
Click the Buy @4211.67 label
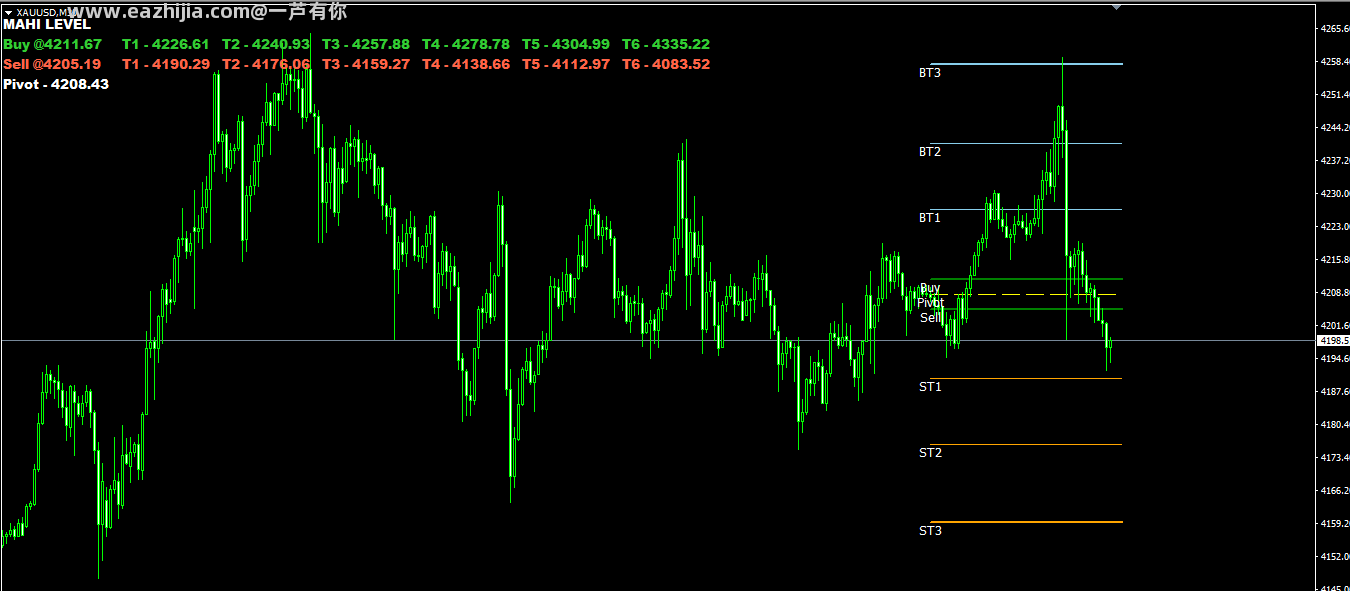pyautogui.click(x=53, y=44)
